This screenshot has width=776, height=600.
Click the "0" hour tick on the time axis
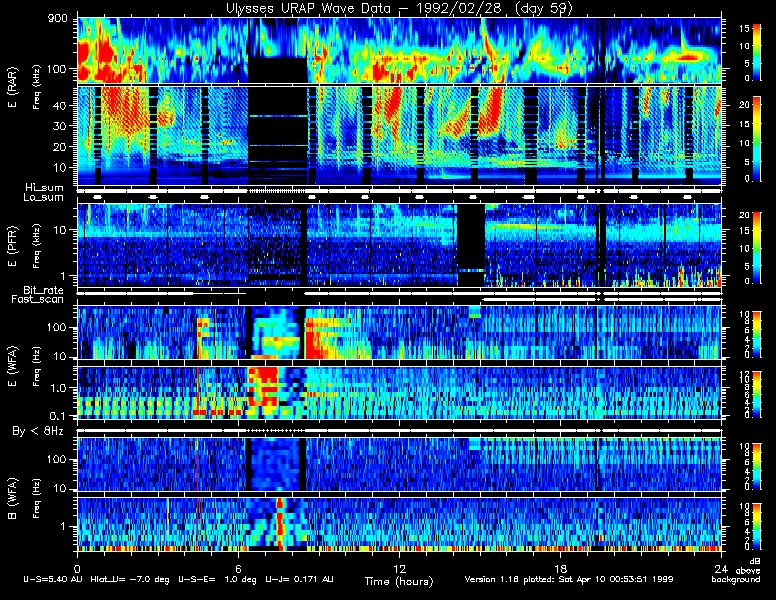(x=77, y=568)
